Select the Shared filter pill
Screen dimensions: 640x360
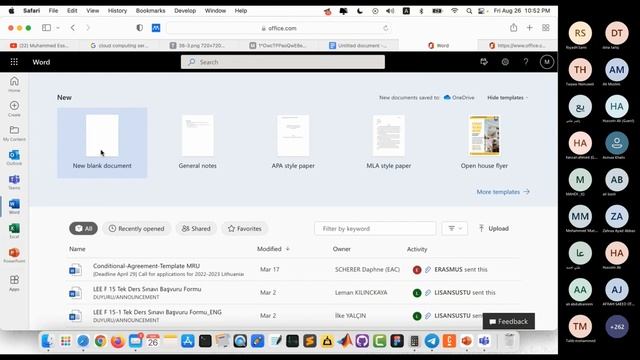[196, 229]
